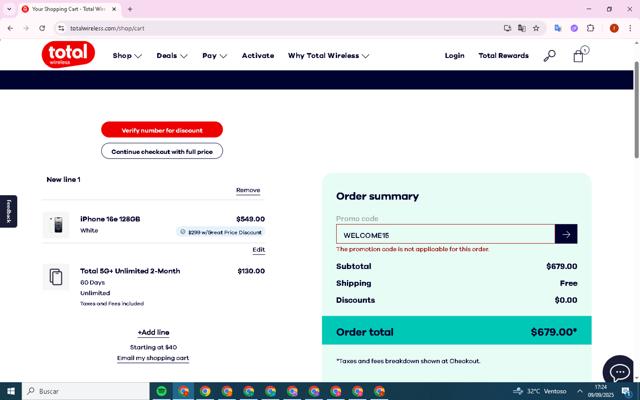Click the iPhone 16e 128GB title
Screen dimensions: 640x400
pyautogui.click(x=110, y=219)
